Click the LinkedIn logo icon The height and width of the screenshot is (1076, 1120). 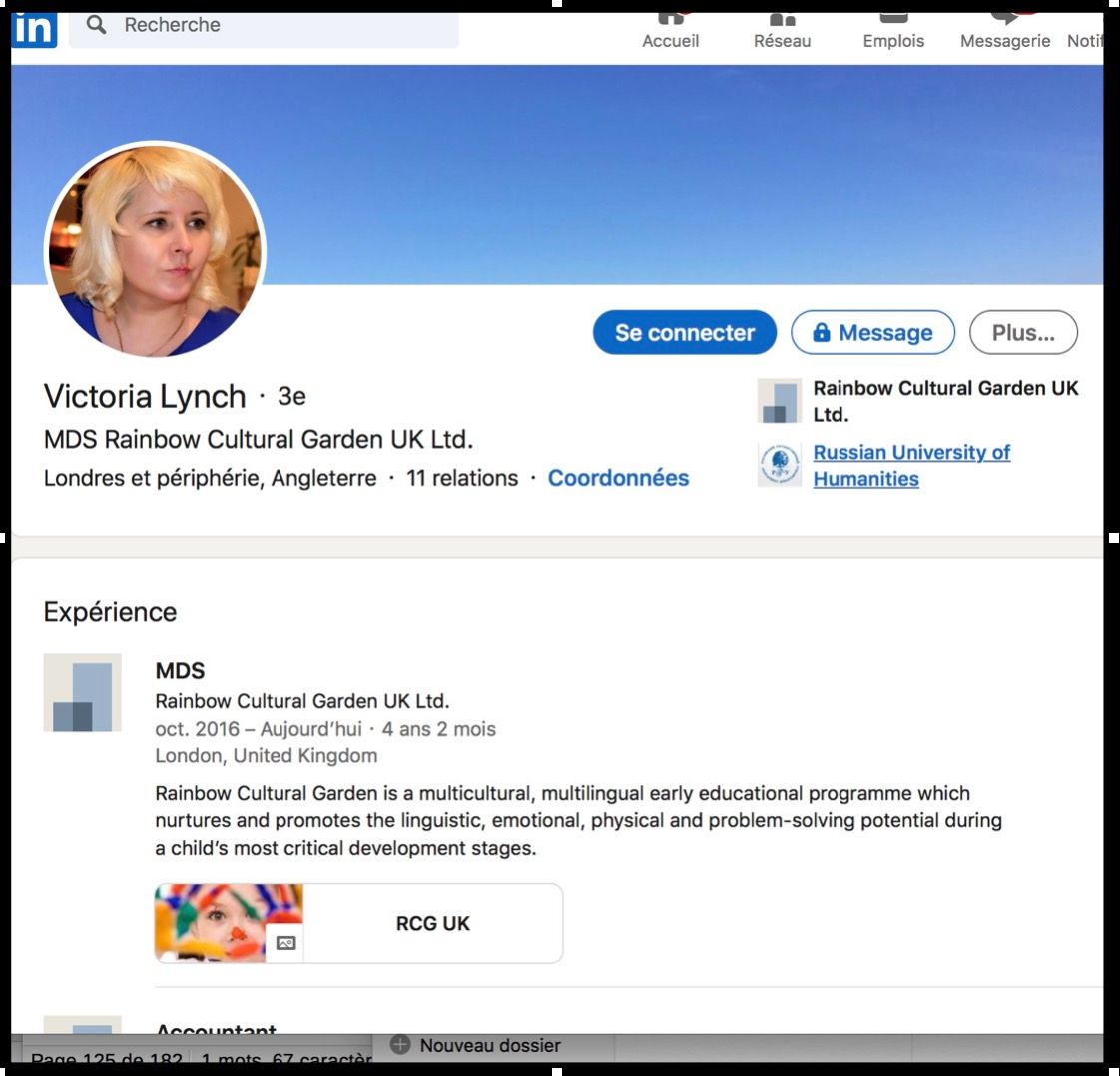tap(34, 29)
